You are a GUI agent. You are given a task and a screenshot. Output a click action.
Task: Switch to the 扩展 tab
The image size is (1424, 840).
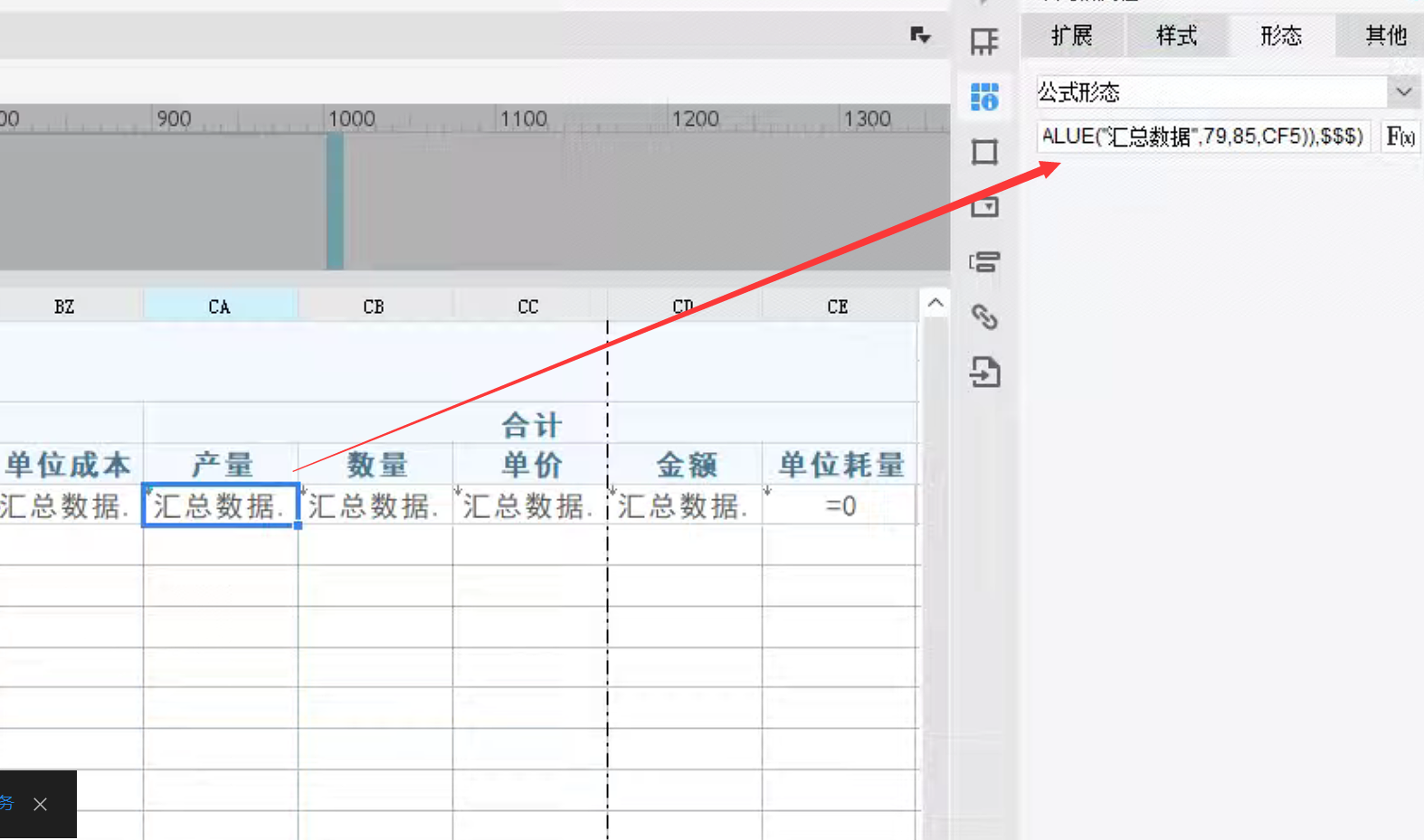click(x=1072, y=36)
